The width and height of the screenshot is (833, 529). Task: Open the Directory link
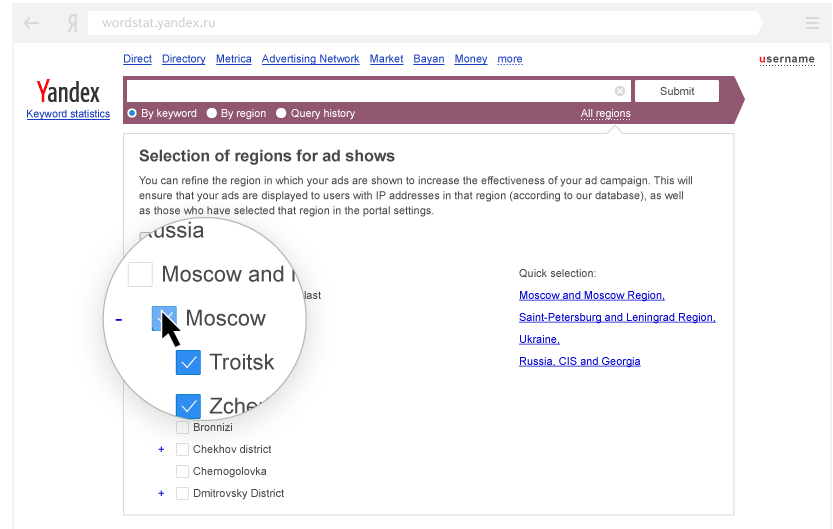point(184,59)
